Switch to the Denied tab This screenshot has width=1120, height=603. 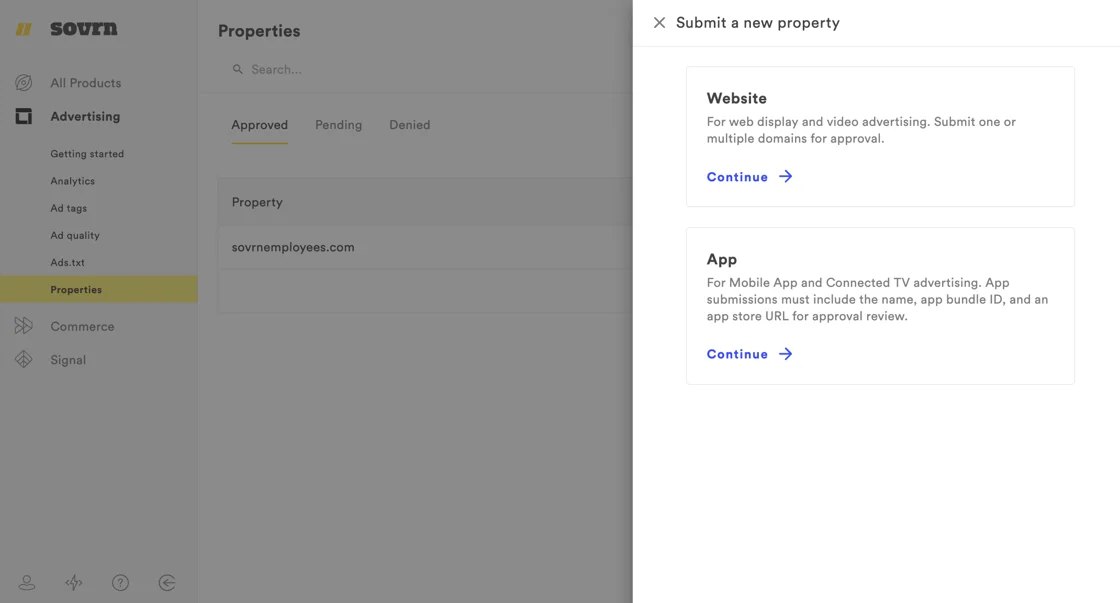click(x=409, y=124)
